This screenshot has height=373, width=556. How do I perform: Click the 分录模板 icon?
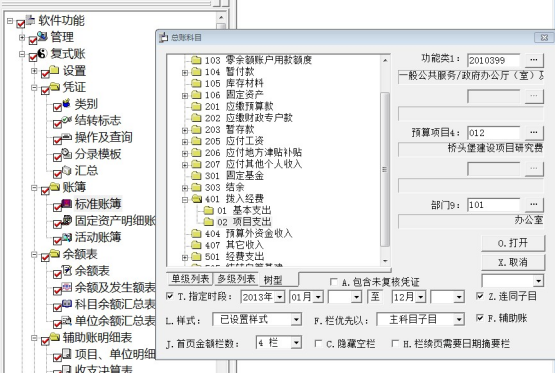pyautogui.click(x=67, y=153)
